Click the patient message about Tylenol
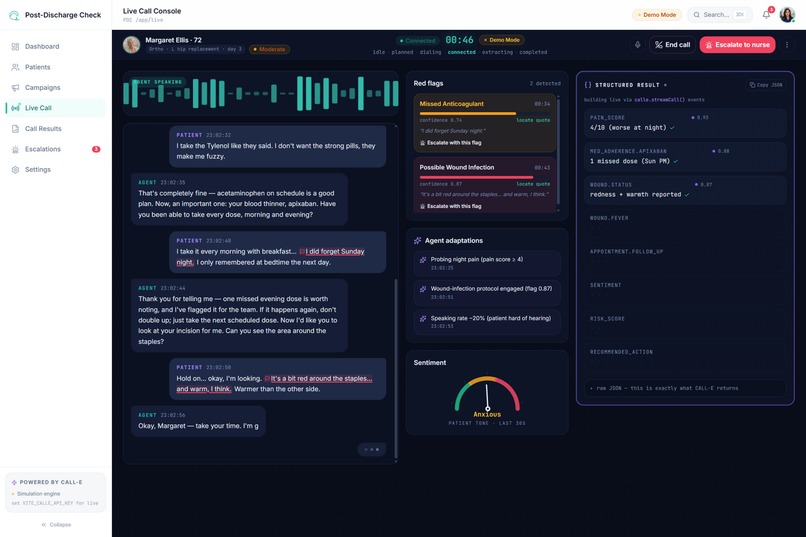The width and height of the screenshot is (806, 537). pyautogui.click(x=278, y=146)
